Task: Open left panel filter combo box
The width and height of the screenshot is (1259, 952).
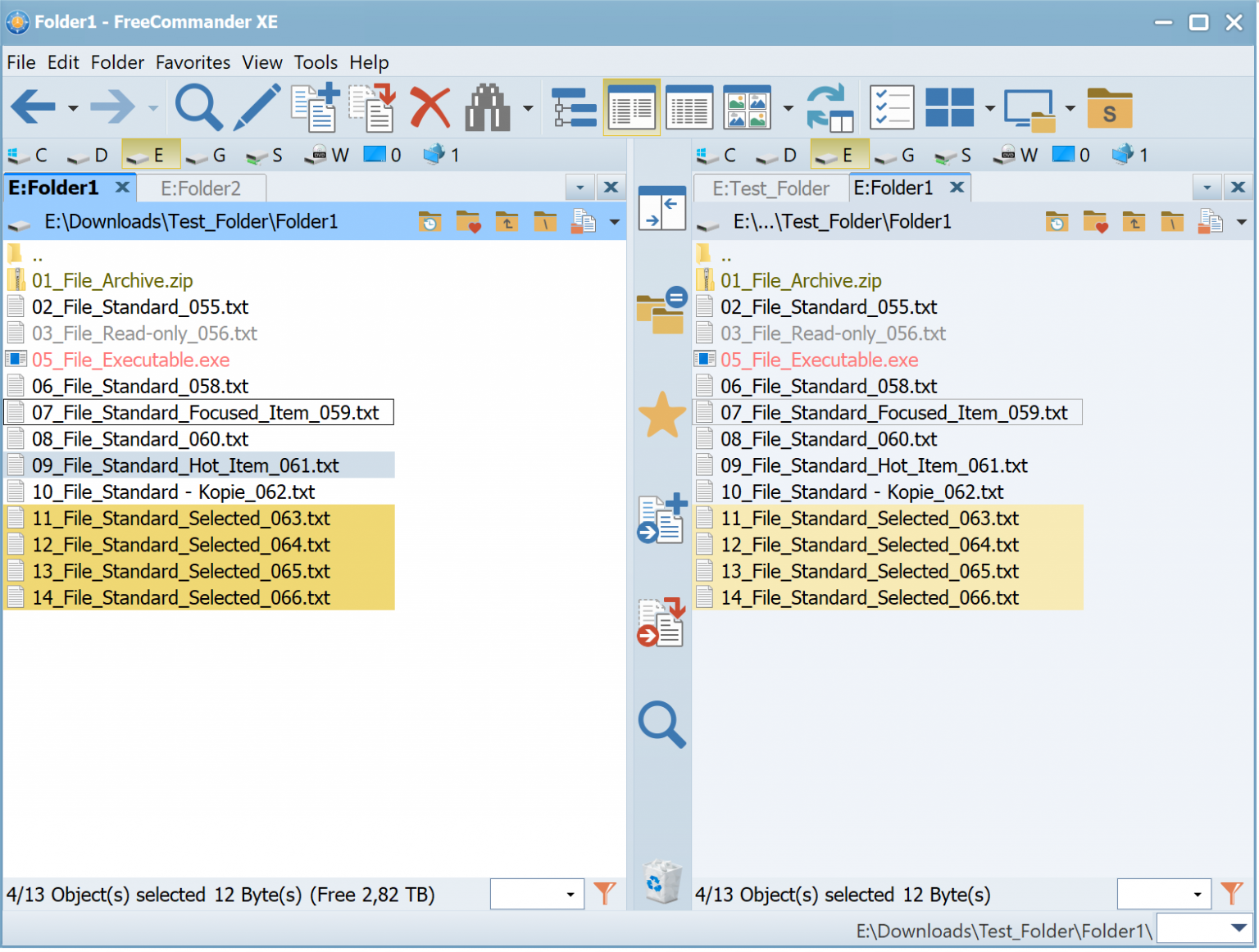Action: point(537,894)
